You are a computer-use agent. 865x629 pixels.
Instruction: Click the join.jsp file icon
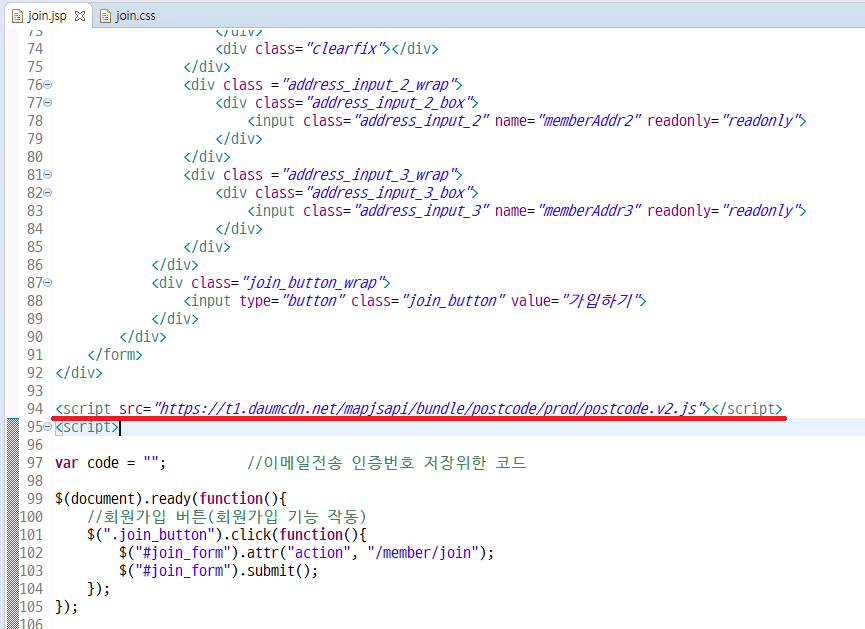click(x=17, y=16)
